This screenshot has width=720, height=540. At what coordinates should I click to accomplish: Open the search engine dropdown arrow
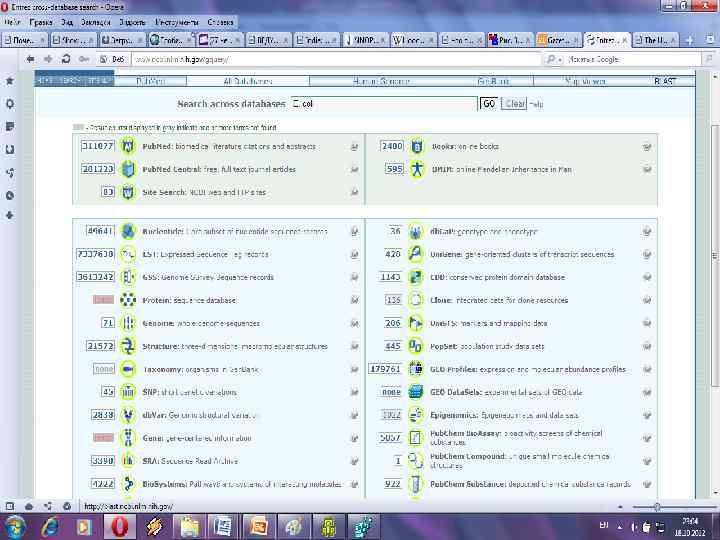560,59
